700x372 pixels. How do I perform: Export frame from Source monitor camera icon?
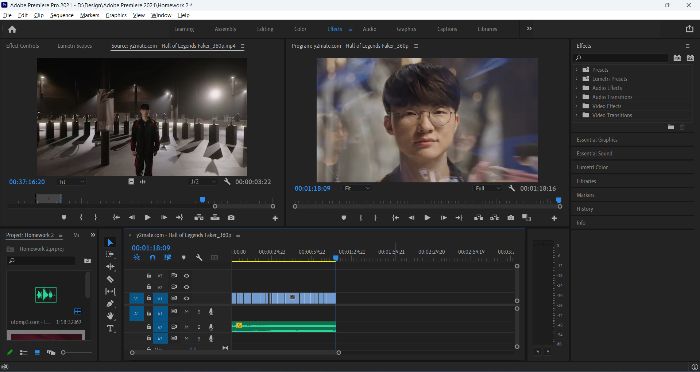(231, 217)
